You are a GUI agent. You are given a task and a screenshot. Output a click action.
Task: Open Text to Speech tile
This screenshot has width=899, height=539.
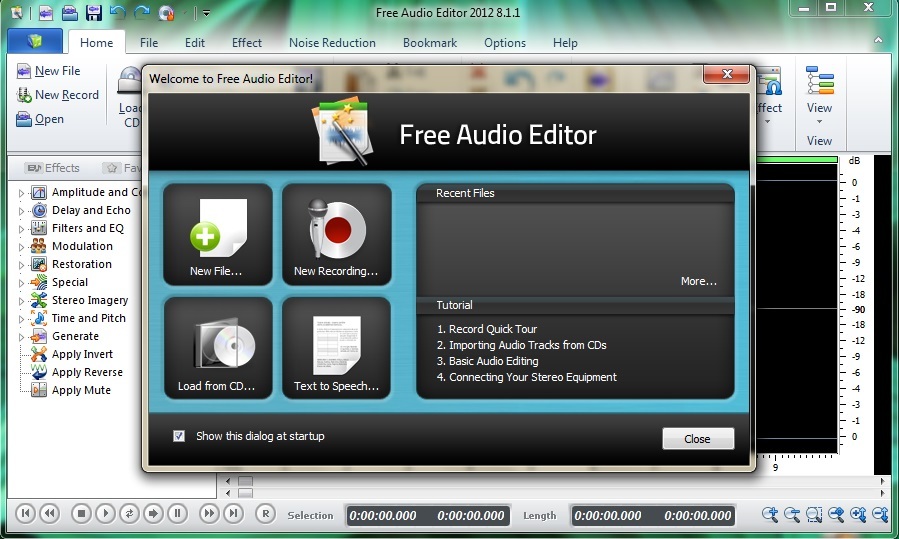click(x=337, y=348)
